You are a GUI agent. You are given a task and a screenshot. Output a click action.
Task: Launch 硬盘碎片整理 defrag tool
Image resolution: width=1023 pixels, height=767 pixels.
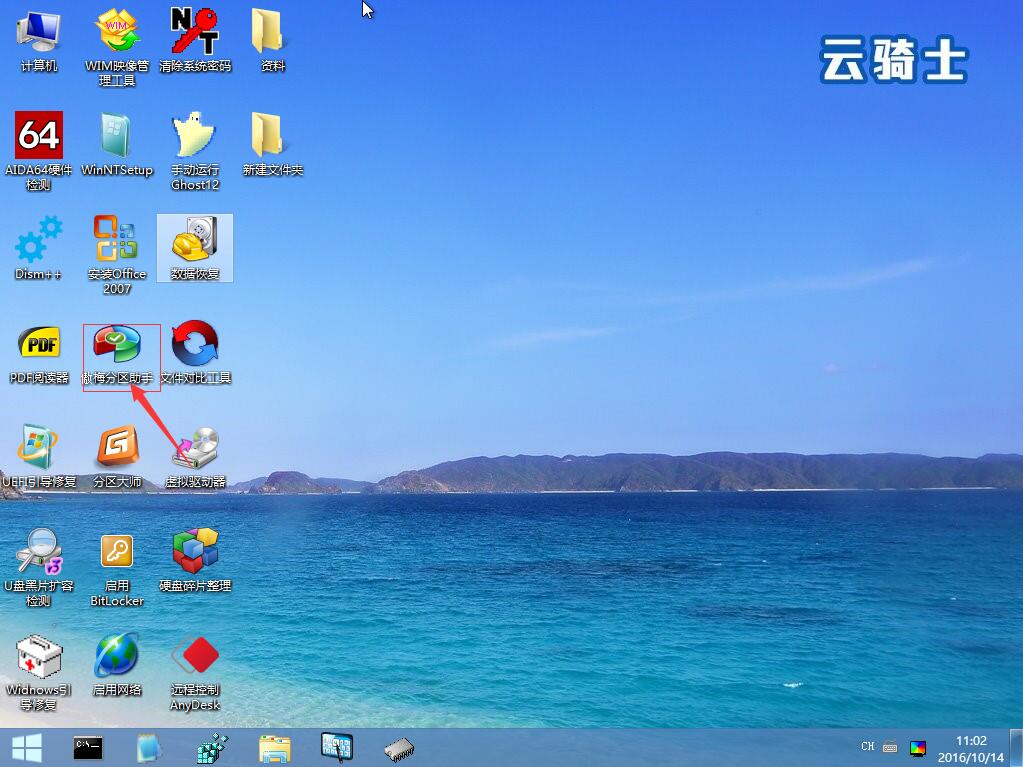pyautogui.click(x=195, y=560)
